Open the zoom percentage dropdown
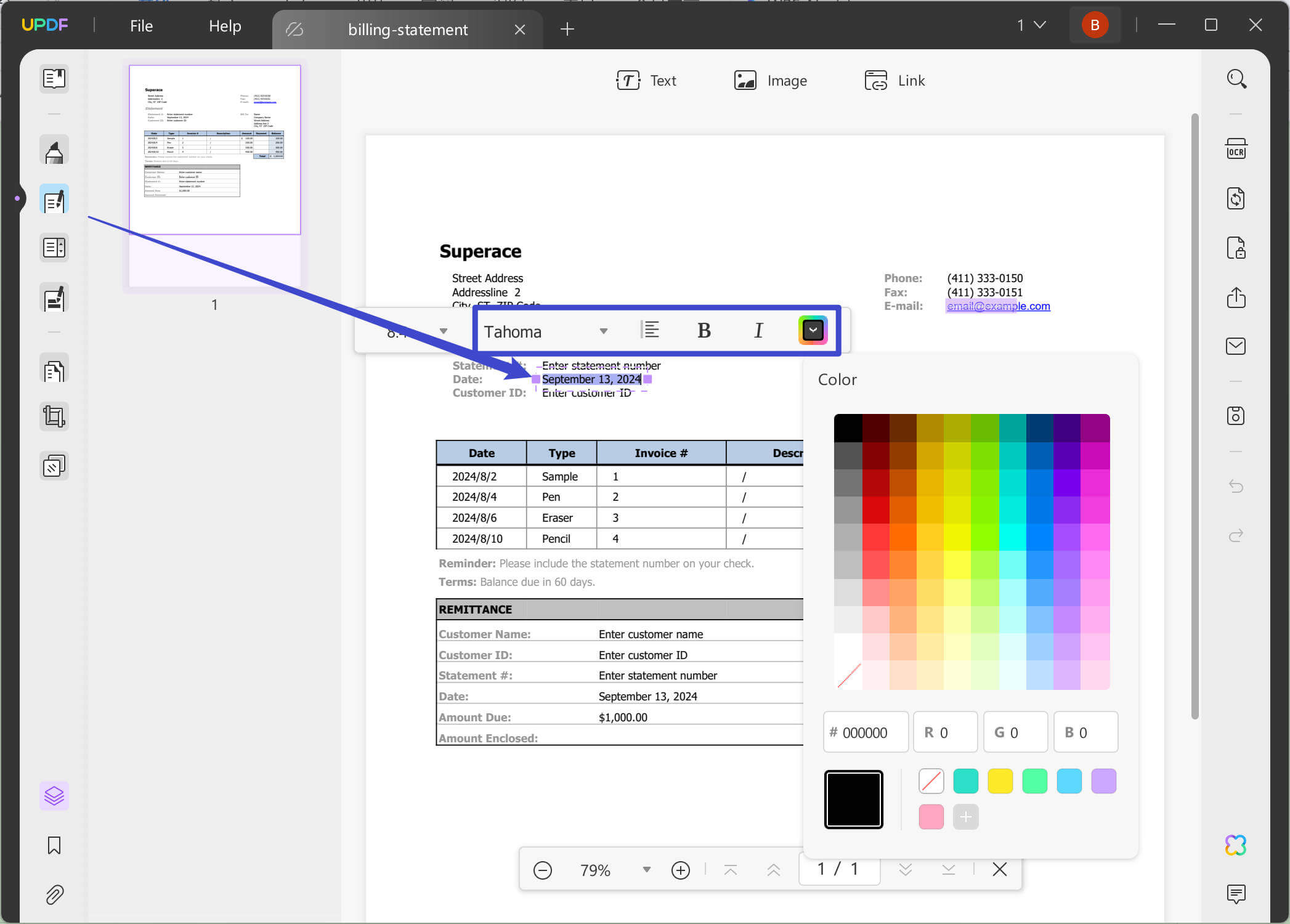The height and width of the screenshot is (924, 1290). 646,870
